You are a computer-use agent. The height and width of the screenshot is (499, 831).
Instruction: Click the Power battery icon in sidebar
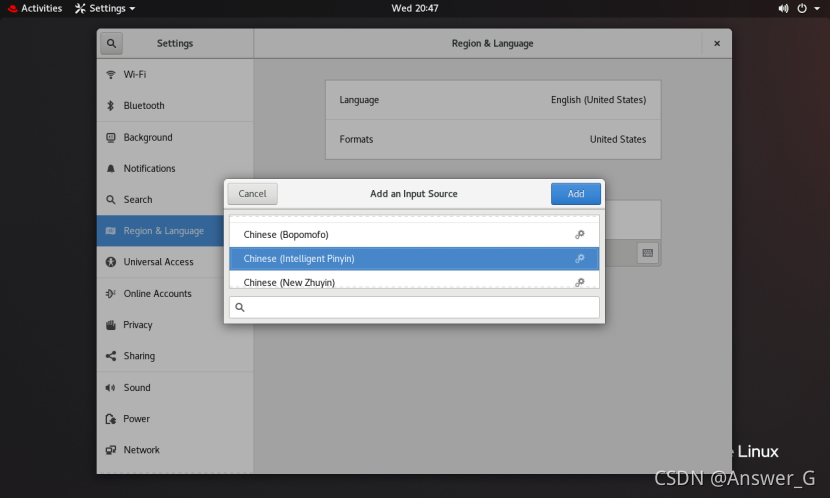coord(111,420)
